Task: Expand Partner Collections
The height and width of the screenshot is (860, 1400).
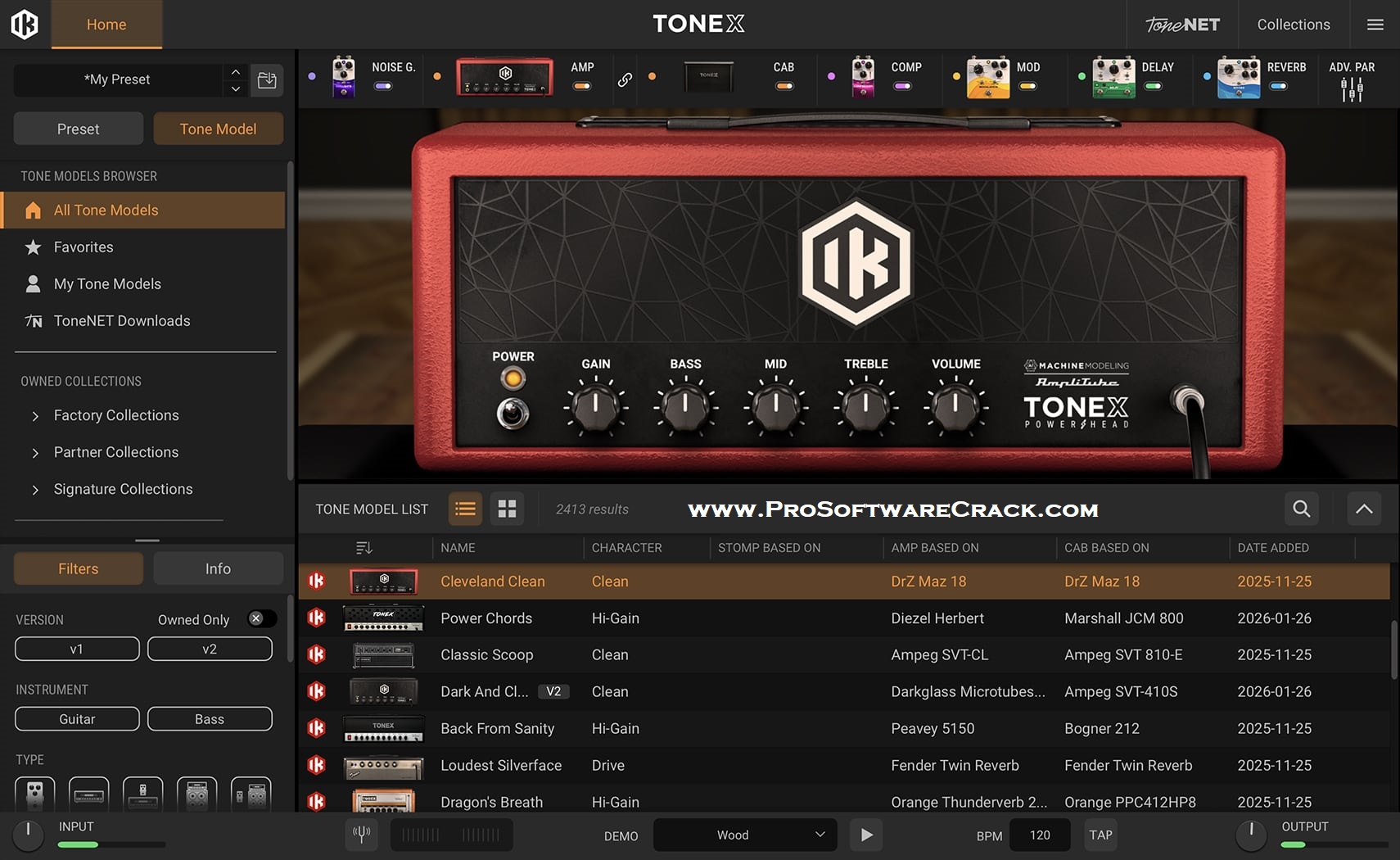Action: [35, 453]
